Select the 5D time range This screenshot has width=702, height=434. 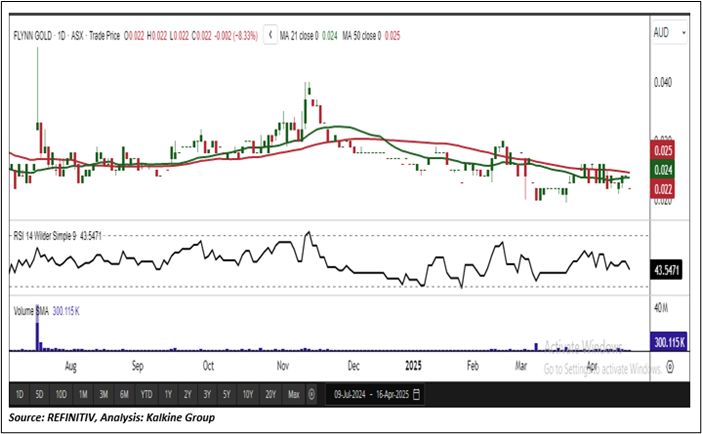point(39,393)
